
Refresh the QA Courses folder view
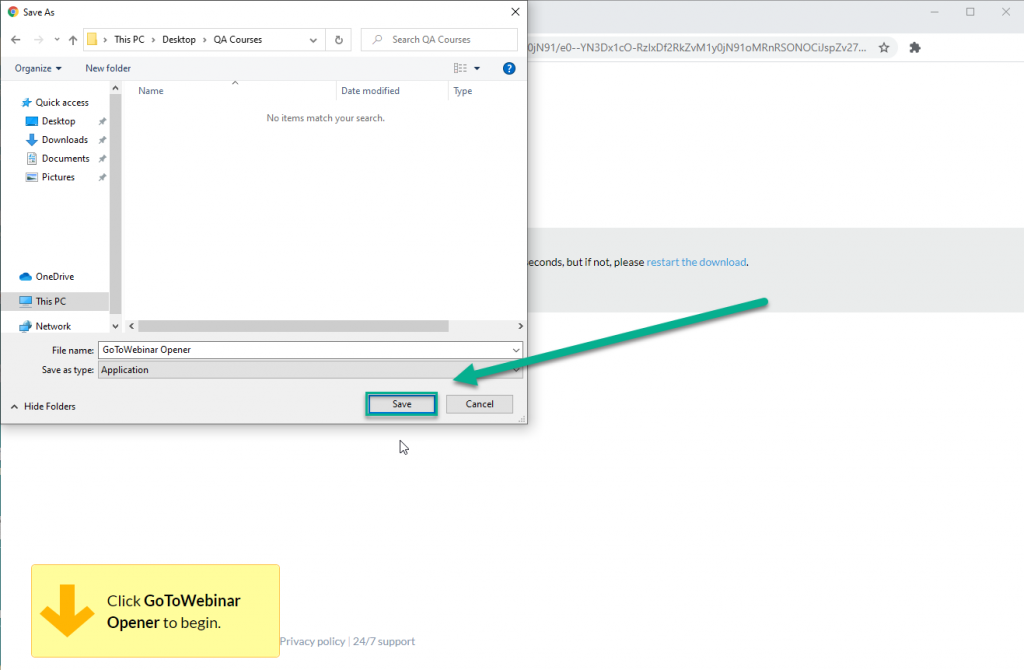(339, 40)
